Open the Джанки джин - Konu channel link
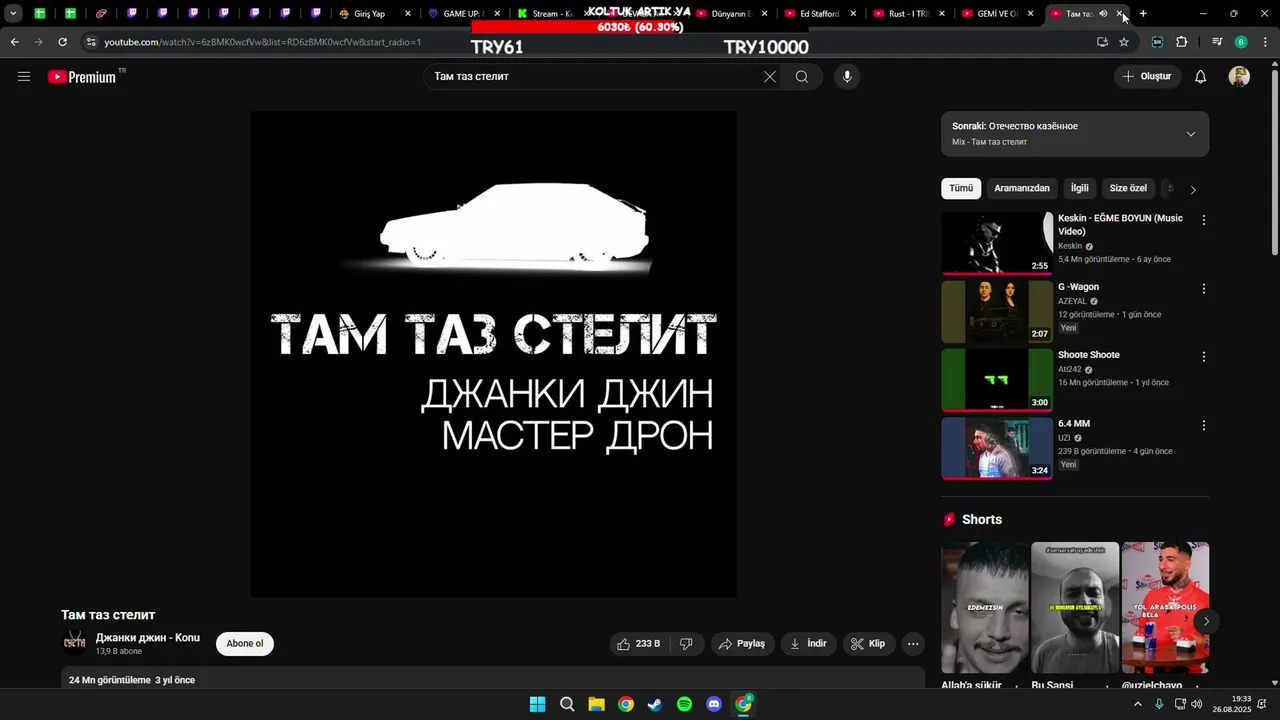 (148, 638)
